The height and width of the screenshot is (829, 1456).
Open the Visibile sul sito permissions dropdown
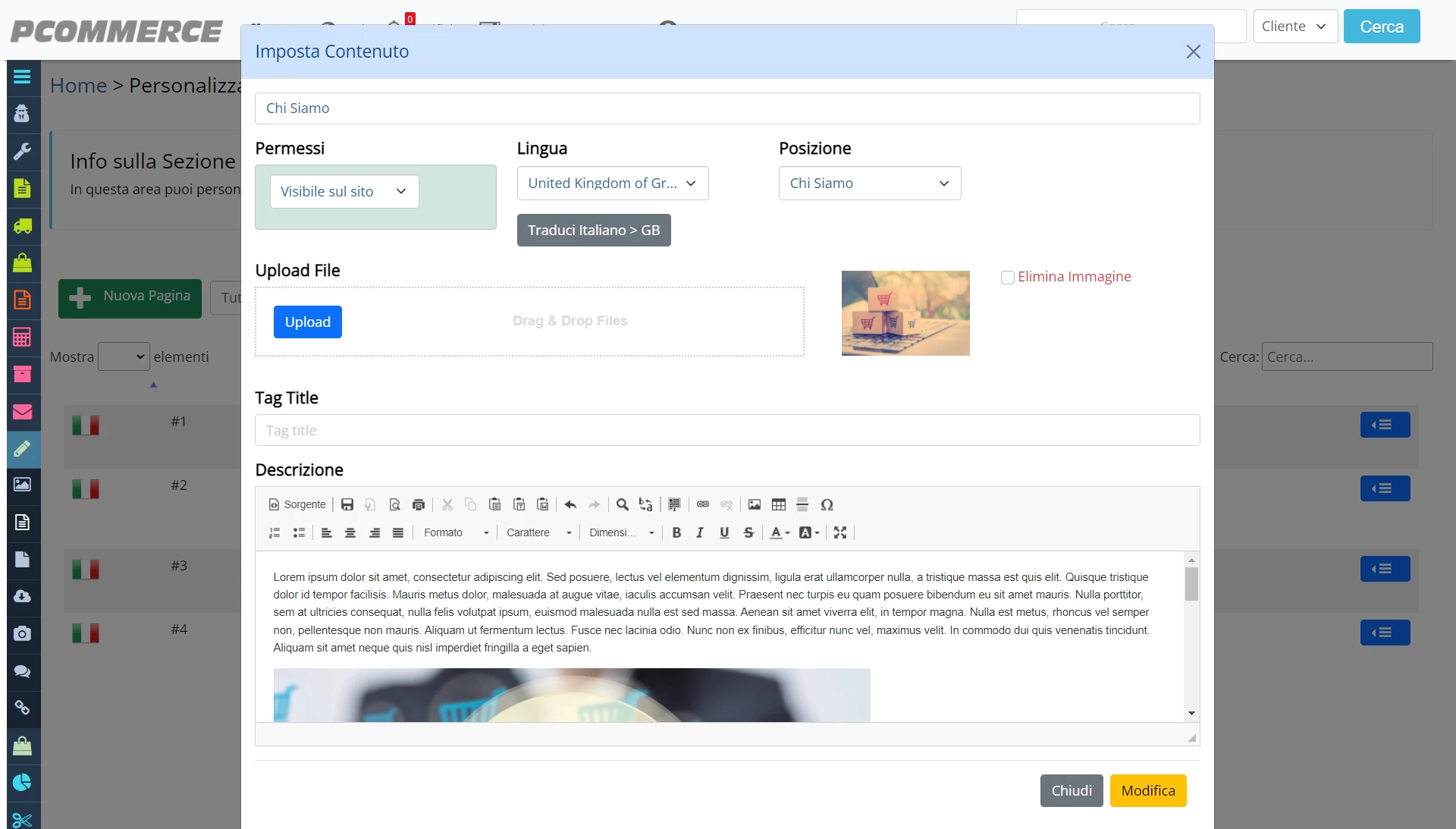click(344, 191)
